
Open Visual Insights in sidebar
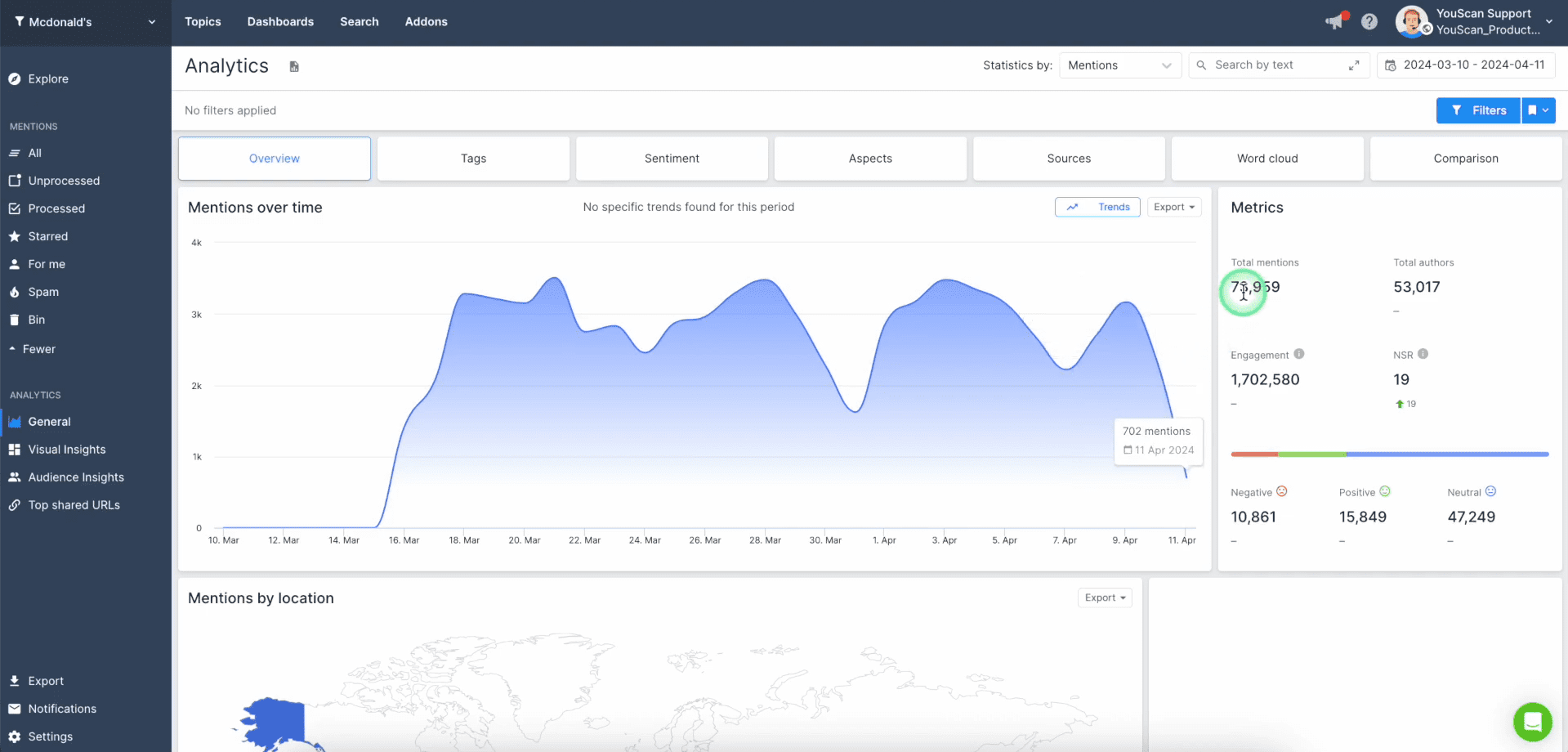pyautogui.click(x=67, y=450)
